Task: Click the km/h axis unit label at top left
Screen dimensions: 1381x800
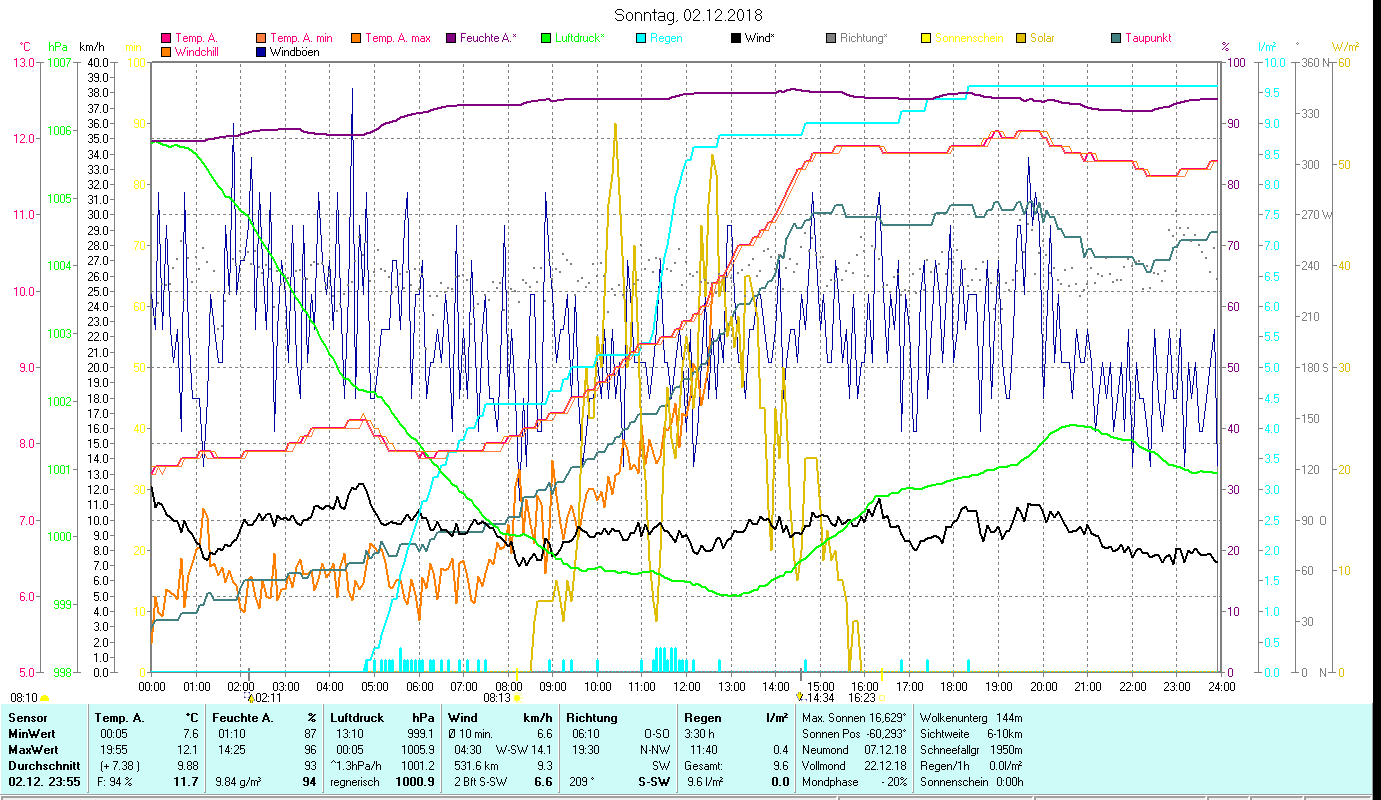Action: pyautogui.click(x=91, y=46)
